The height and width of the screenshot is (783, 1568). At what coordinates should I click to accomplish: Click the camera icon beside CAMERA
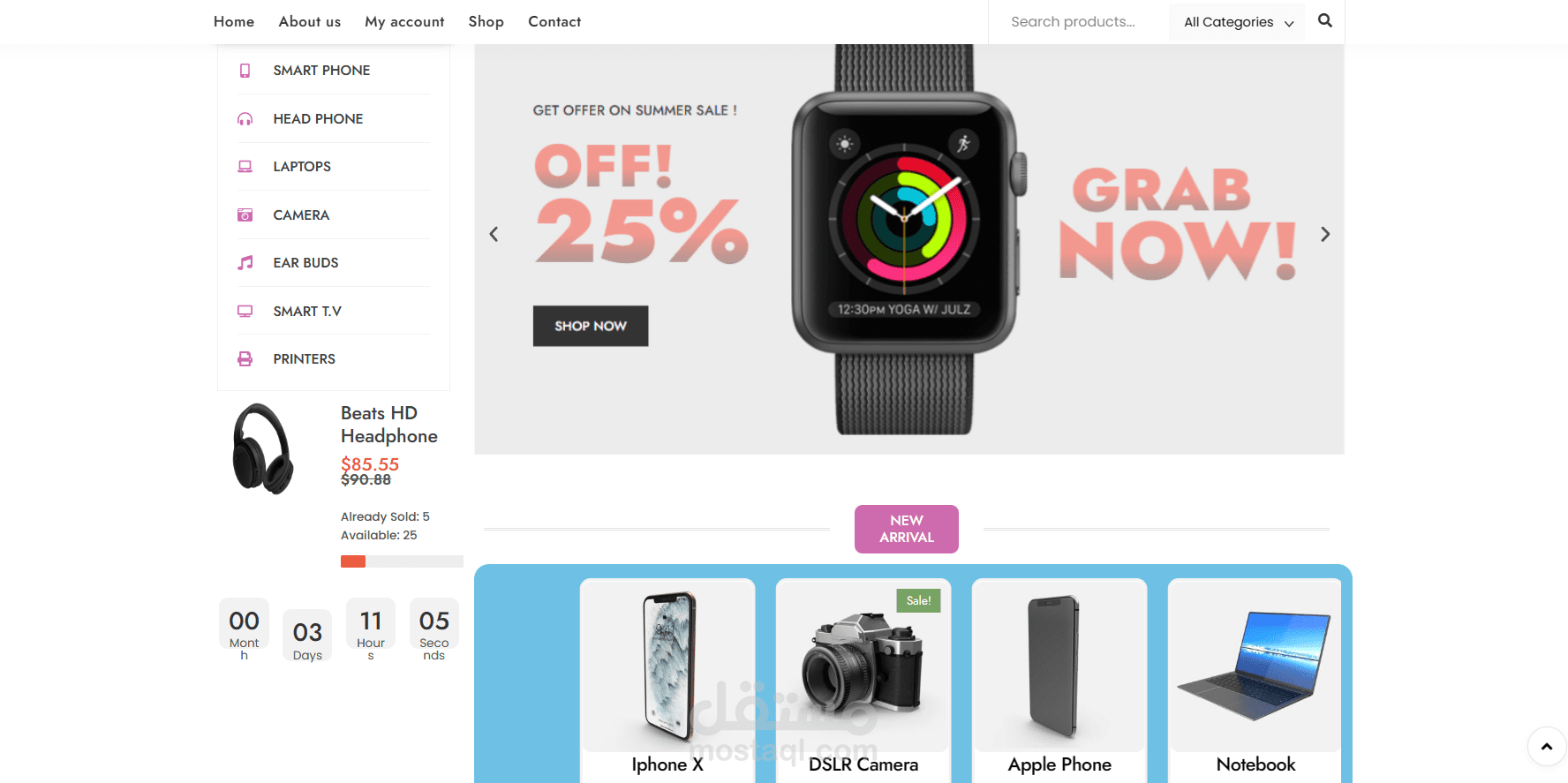click(x=245, y=215)
